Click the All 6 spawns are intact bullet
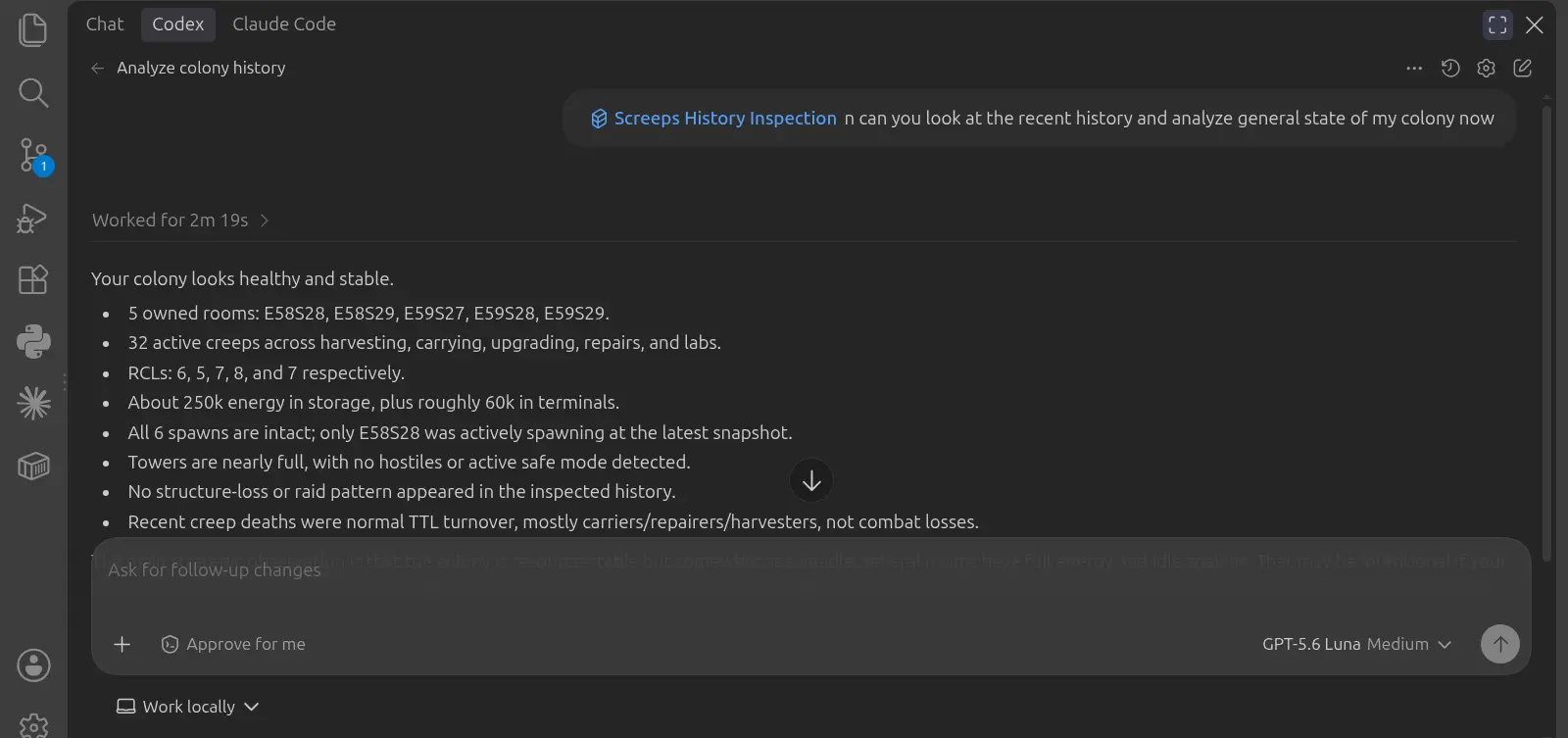1568x738 pixels. (460, 433)
